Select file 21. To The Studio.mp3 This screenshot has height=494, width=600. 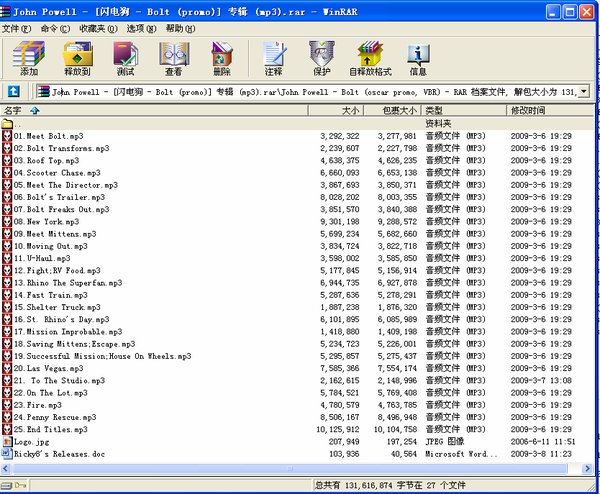pos(59,381)
